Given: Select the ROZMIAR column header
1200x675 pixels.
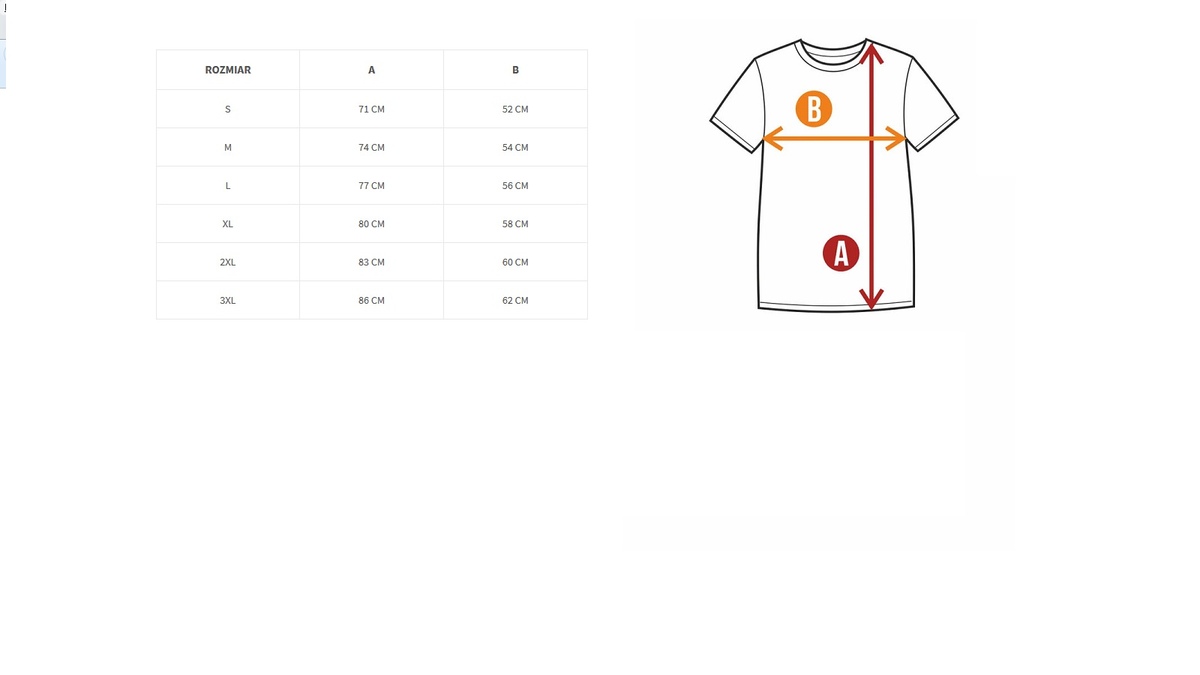Looking at the screenshot, I should pyautogui.click(x=228, y=70).
